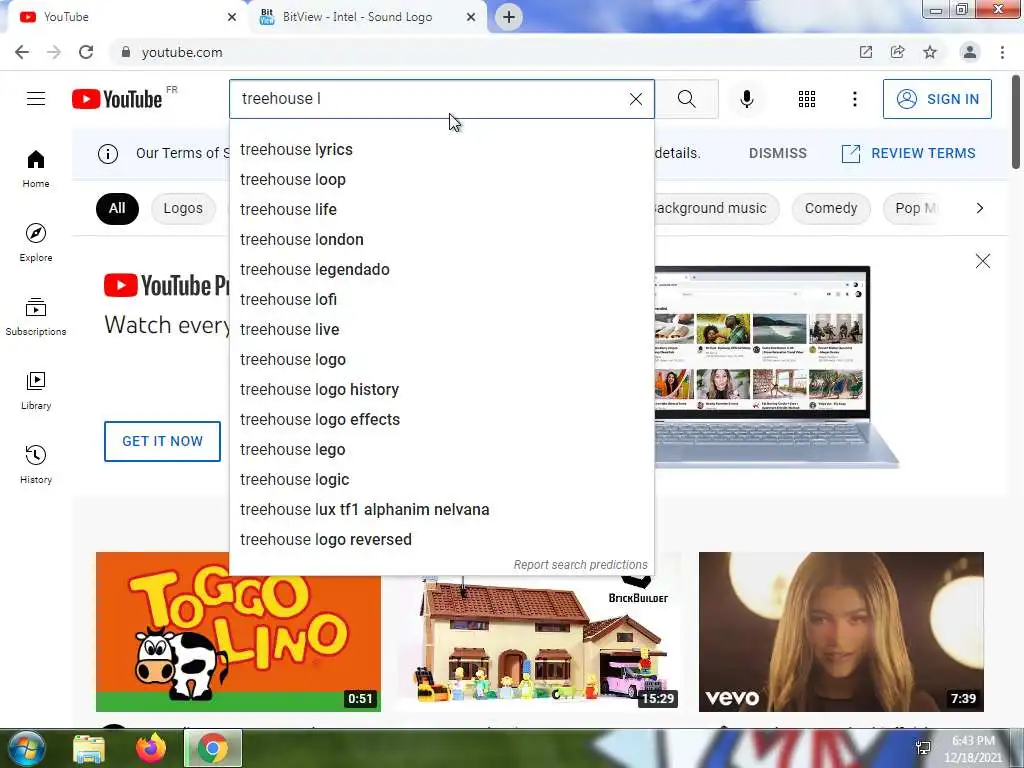Open the YouTube apps grid icon
The image size is (1024, 768).
[807, 99]
